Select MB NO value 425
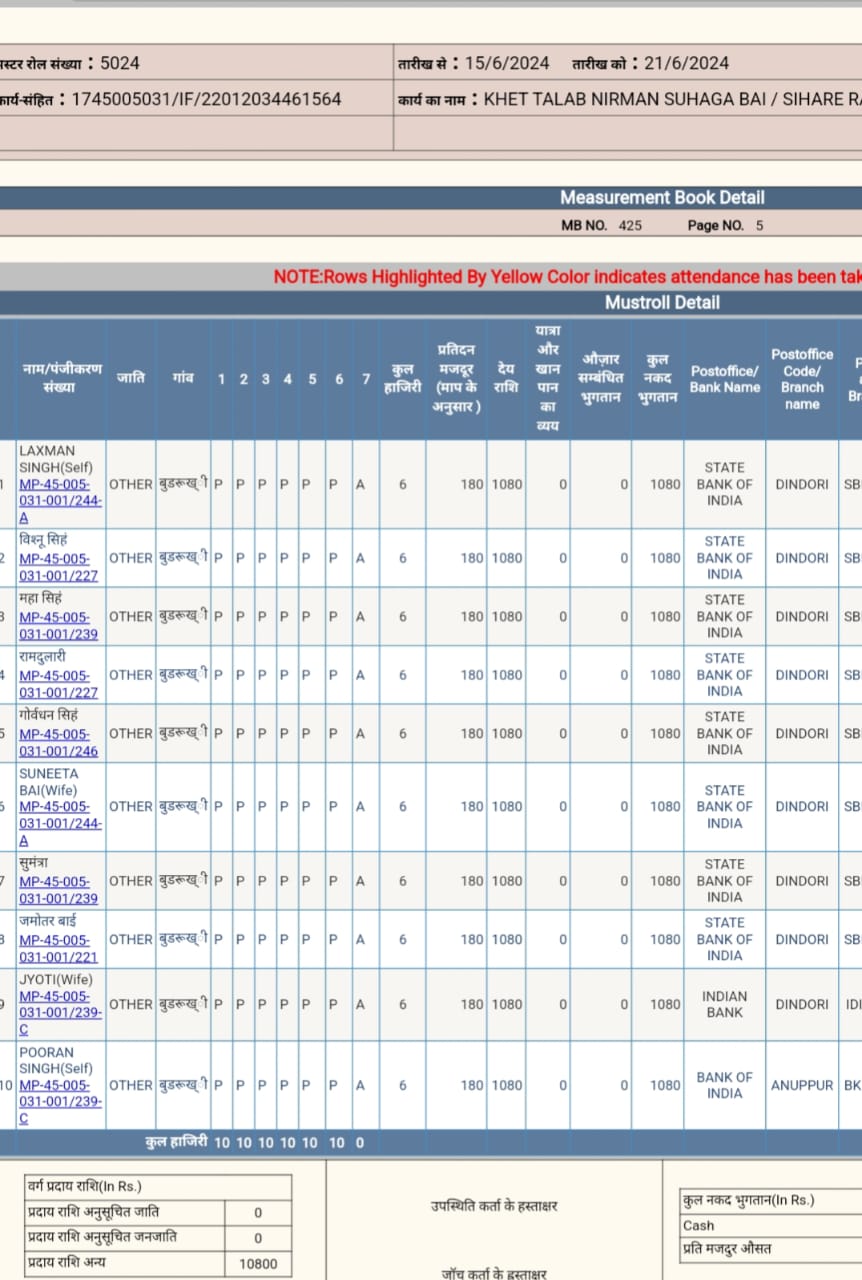The height and width of the screenshot is (1280, 862). click(630, 225)
